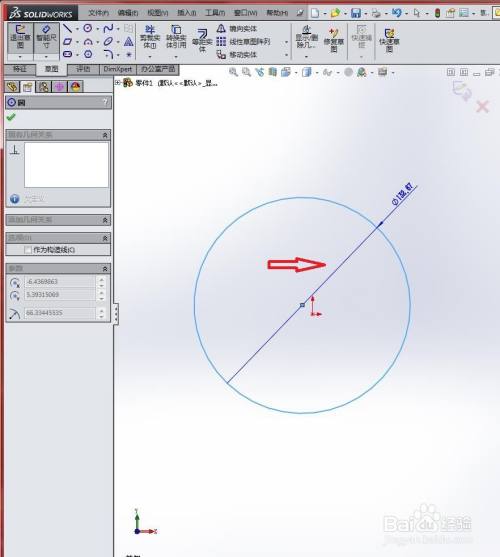Open the DisplayManager tab icon
Image resolution: width=500 pixels, height=557 pixels.
coord(76,87)
